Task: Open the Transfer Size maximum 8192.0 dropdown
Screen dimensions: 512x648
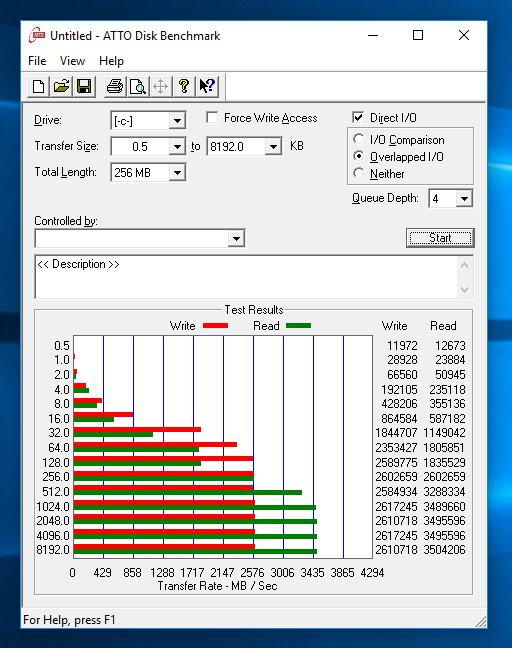Action: point(274,147)
